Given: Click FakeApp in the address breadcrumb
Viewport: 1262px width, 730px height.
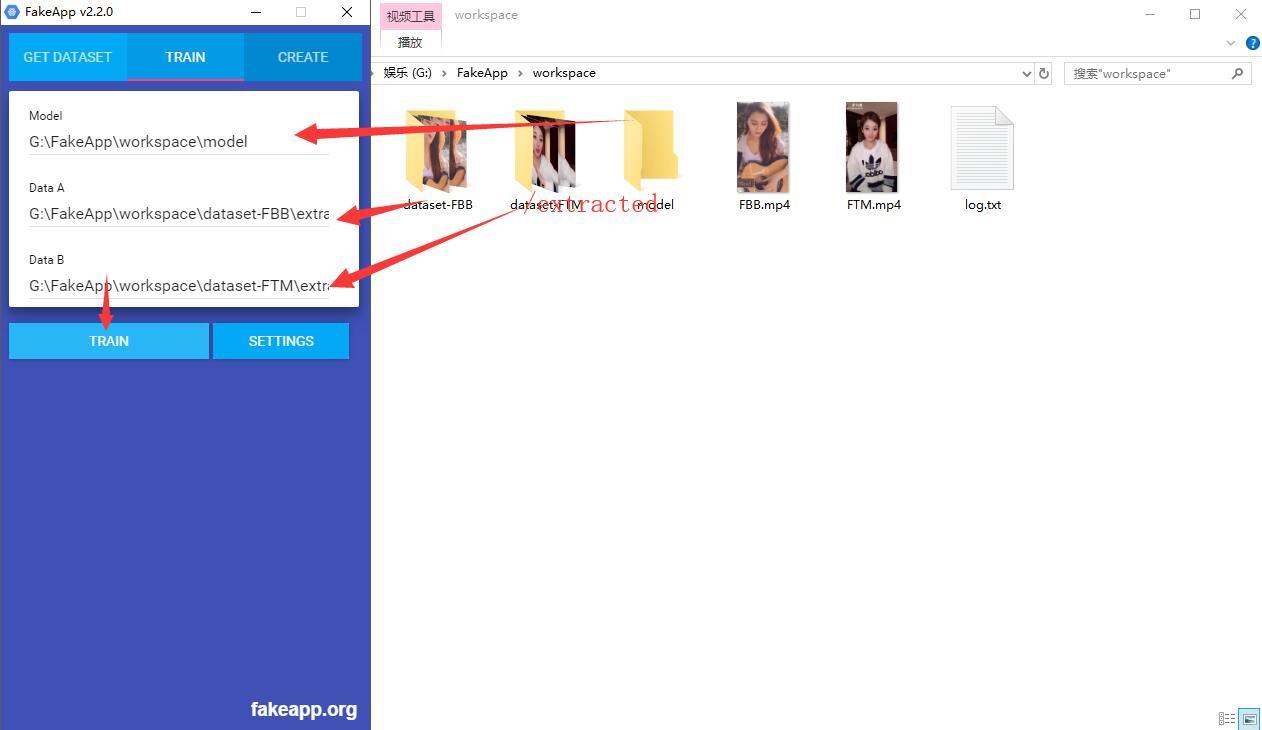Looking at the screenshot, I should tap(482, 73).
